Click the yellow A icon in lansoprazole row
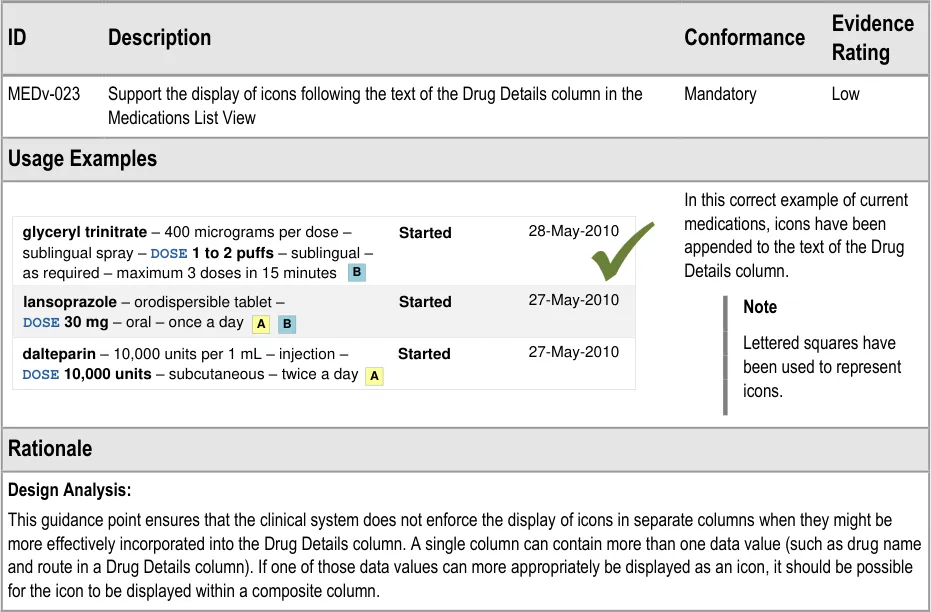The image size is (931, 612). point(260,324)
